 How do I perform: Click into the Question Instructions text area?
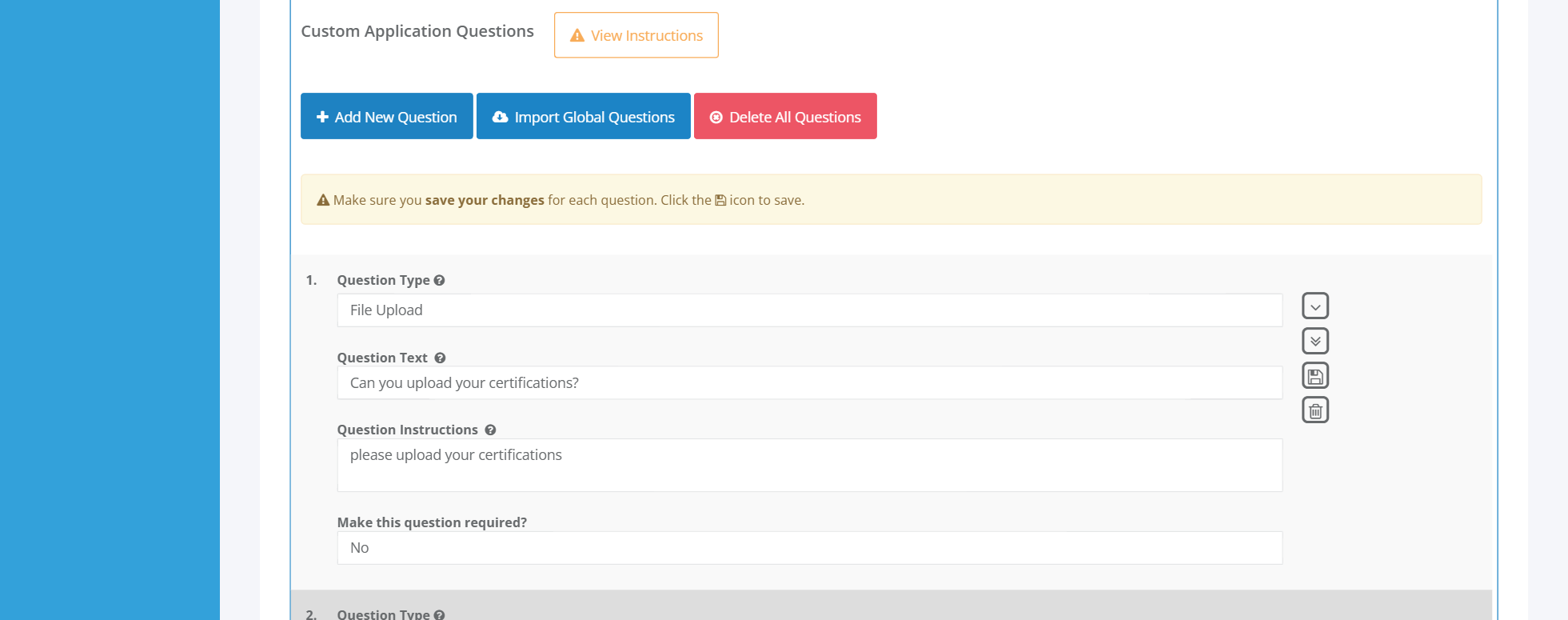[809, 465]
